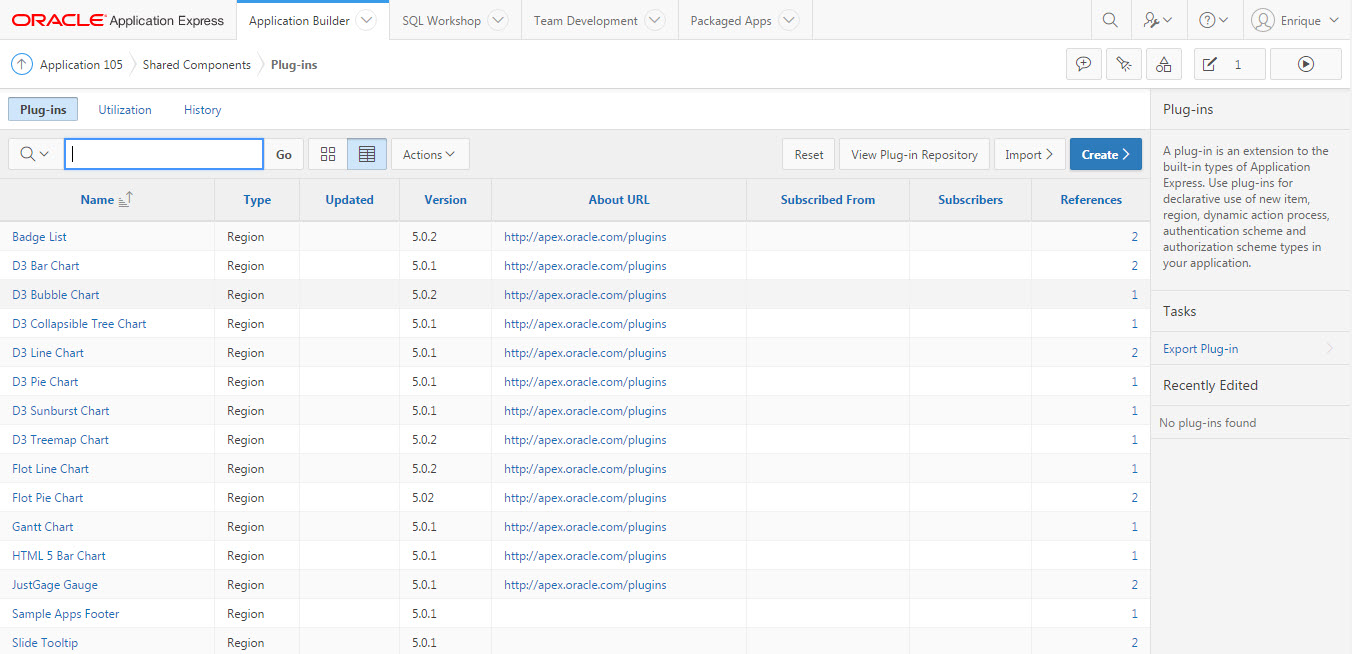Enable the report view layout toggle
The height and width of the screenshot is (654, 1352).
pyautogui.click(x=366, y=154)
